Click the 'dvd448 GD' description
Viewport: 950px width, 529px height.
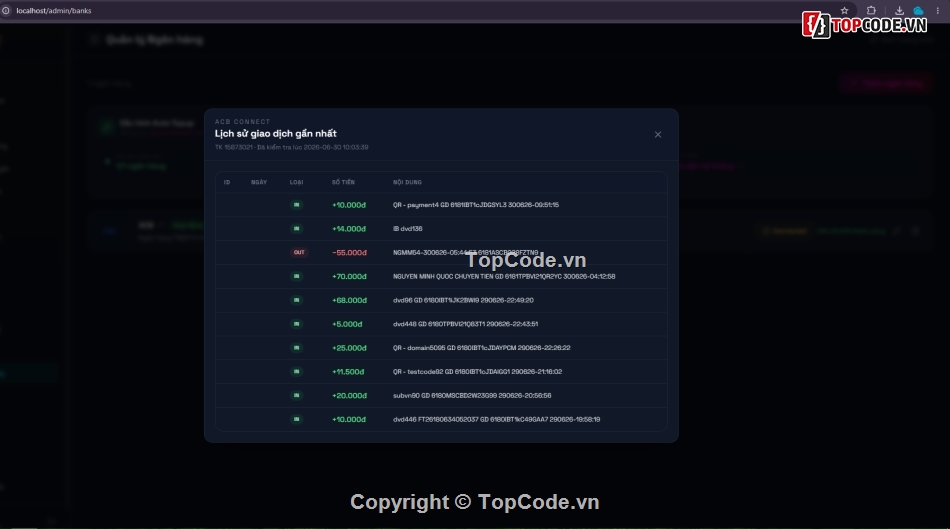(x=465, y=324)
